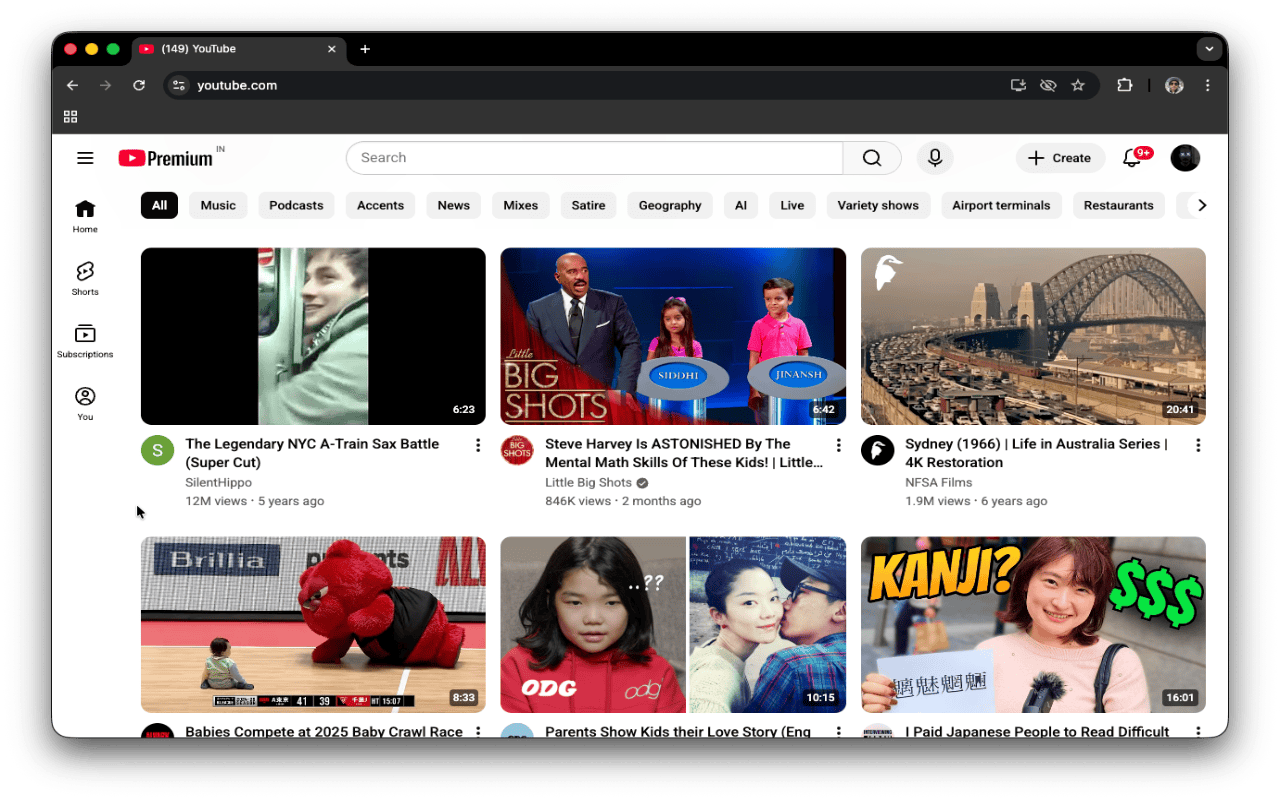
Task: View site information icon in address bar
Action: click(x=178, y=86)
